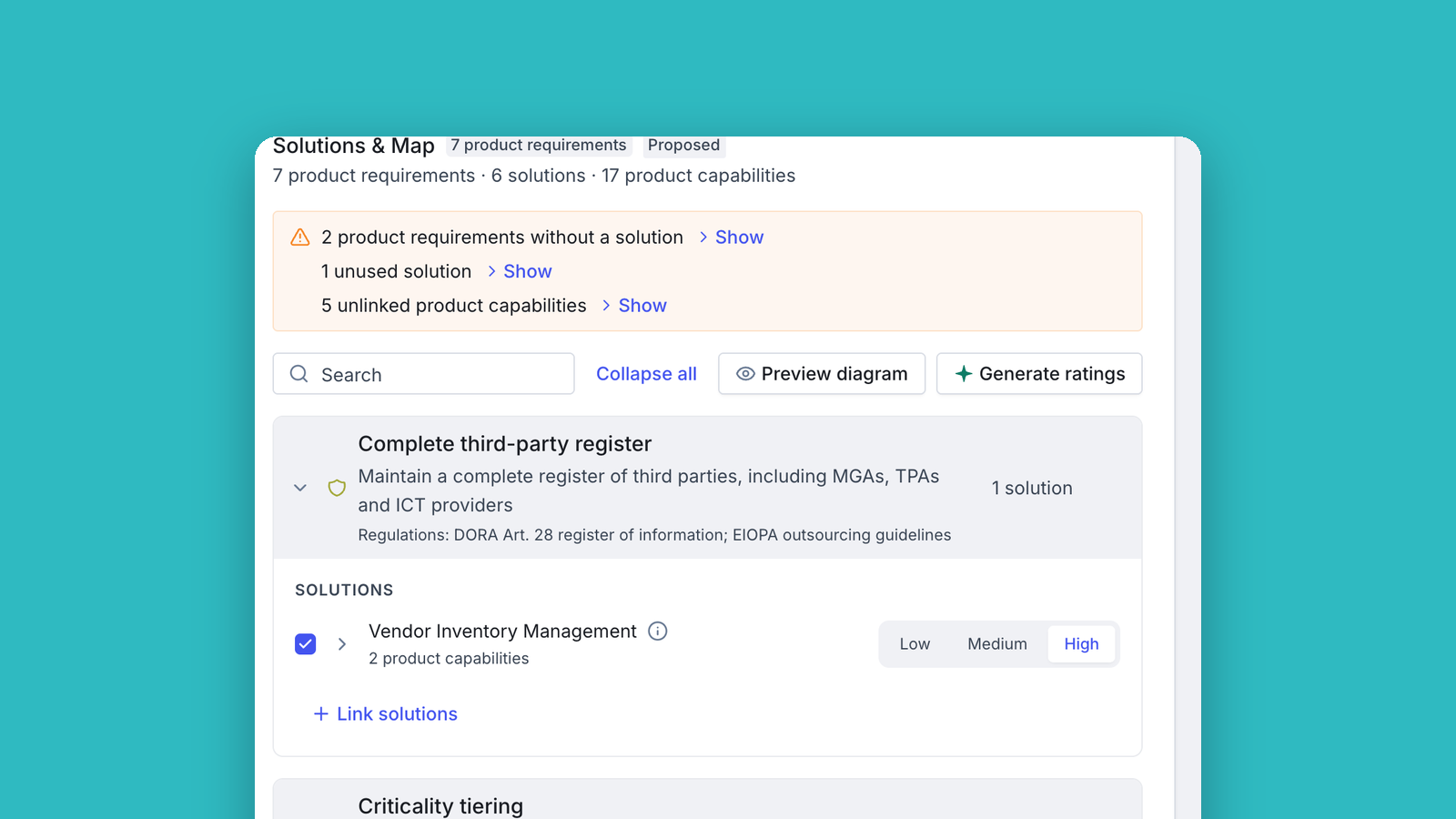
Task: Show product requirements without a solution
Action: click(732, 238)
